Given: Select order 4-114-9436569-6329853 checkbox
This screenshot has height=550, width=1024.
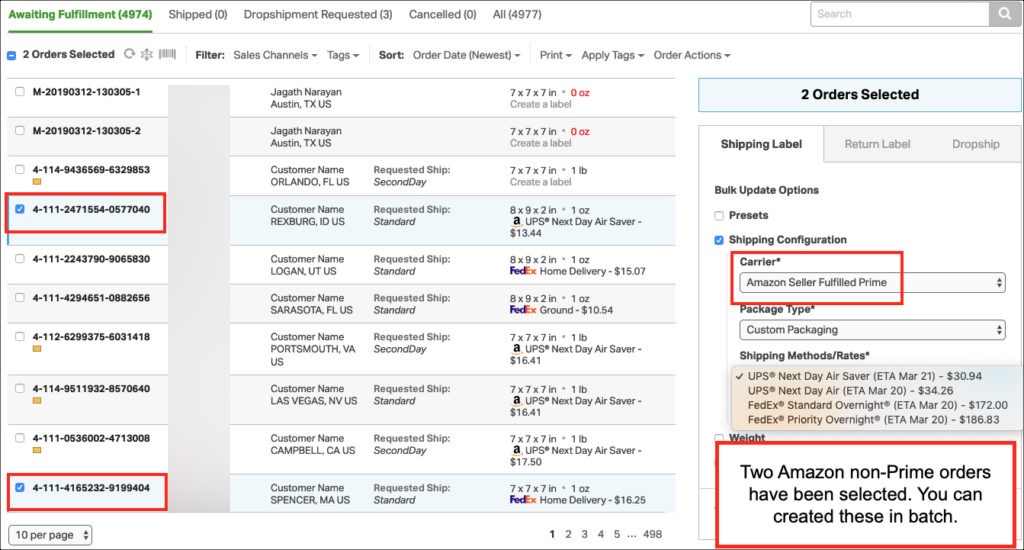Looking at the screenshot, I should (20, 169).
